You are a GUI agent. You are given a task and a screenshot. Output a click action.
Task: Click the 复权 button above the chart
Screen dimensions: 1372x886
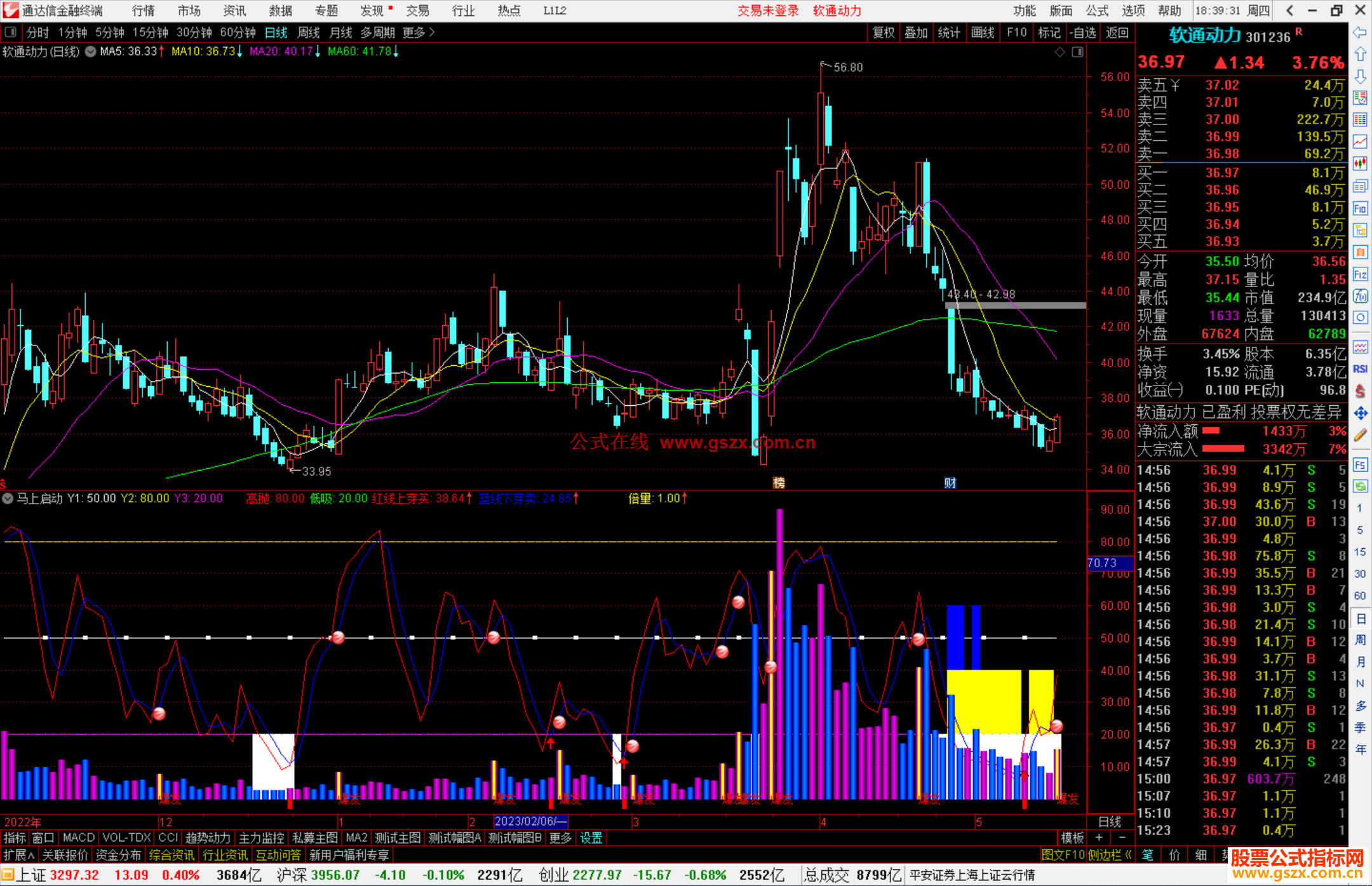884,32
